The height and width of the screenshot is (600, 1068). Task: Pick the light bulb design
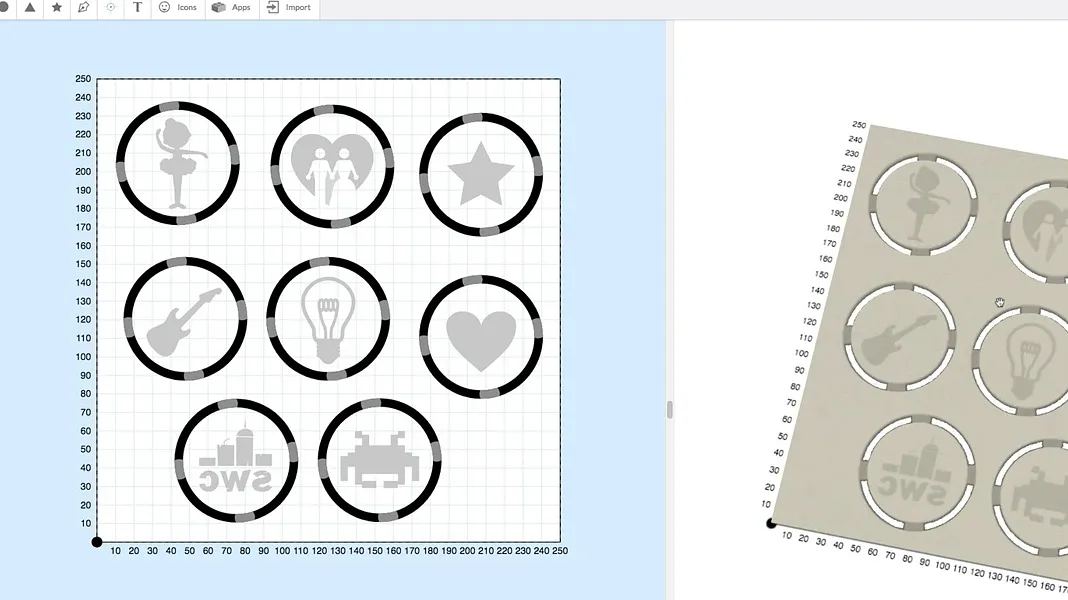point(328,317)
